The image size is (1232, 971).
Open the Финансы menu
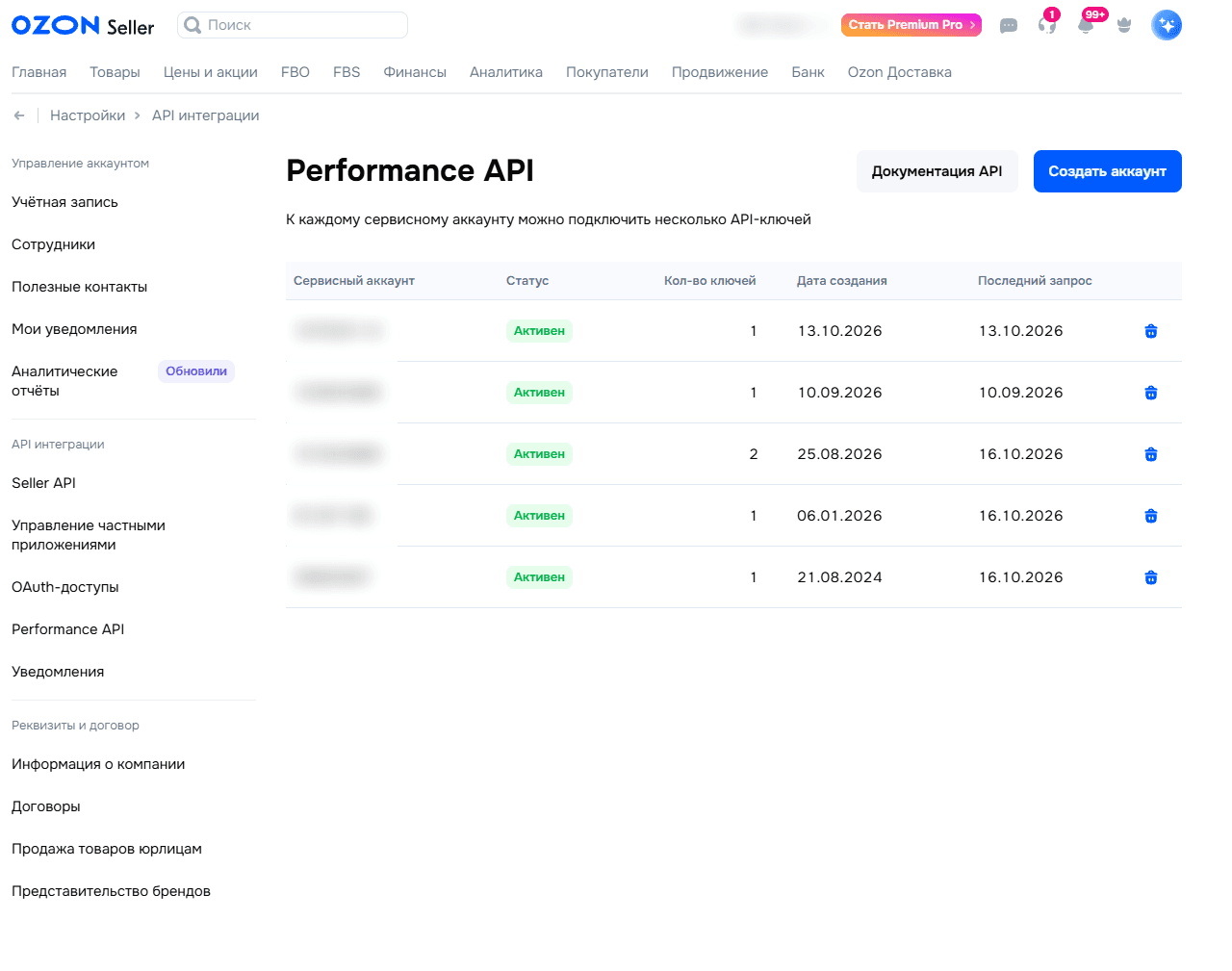(415, 72)
